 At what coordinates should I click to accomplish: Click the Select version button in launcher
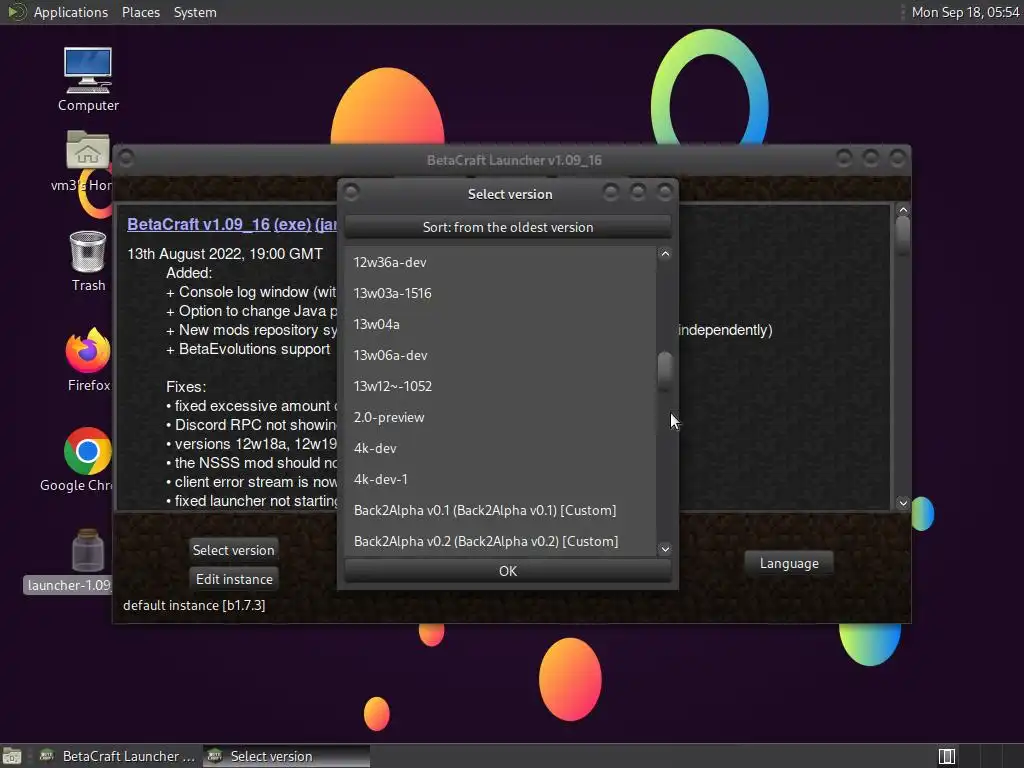pyautogui.click(x=233, y=550)
